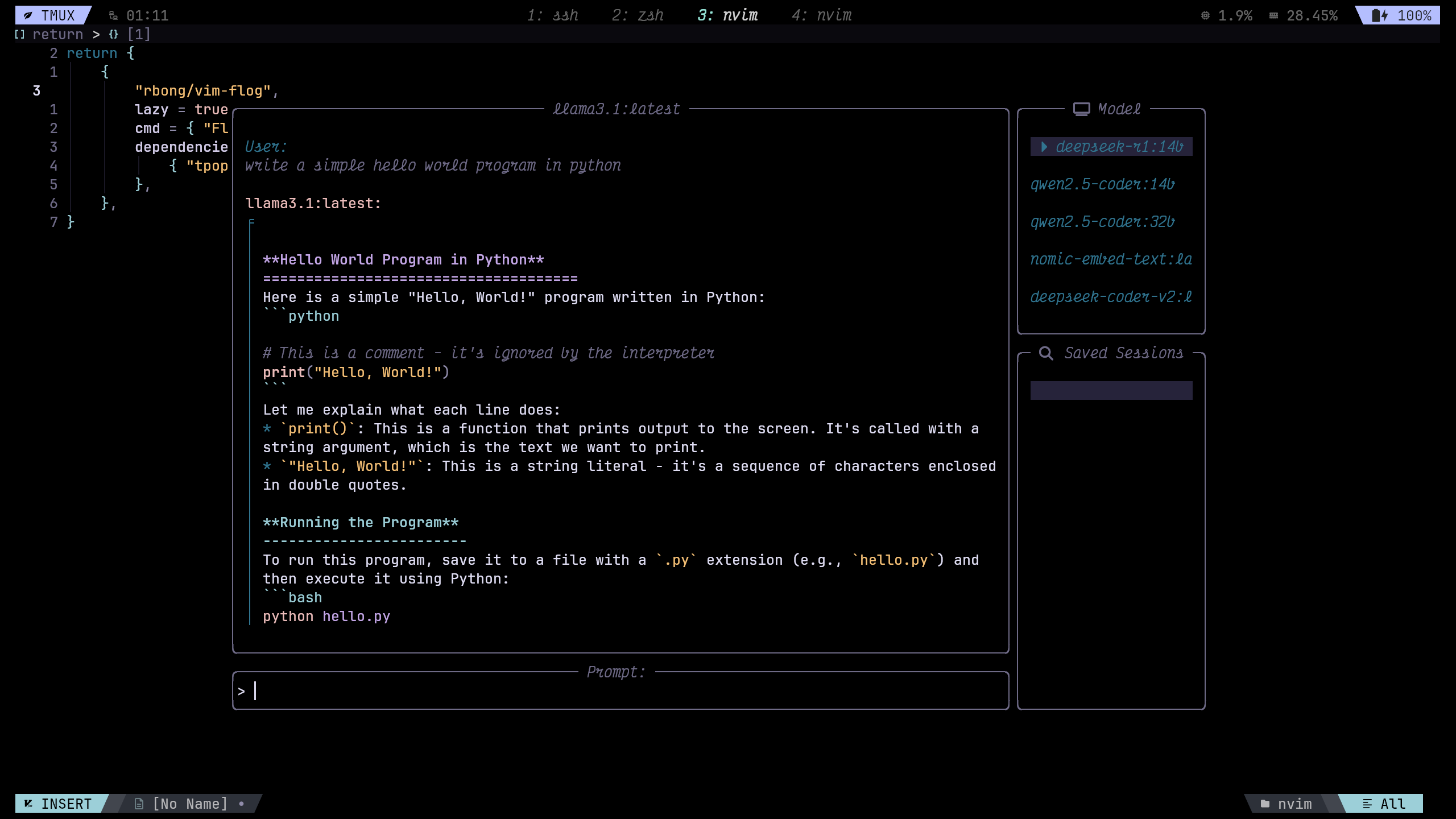Click the Saved Sessions magnifier icon
Screen dimensions: 1456x819
pos(1045,353)
